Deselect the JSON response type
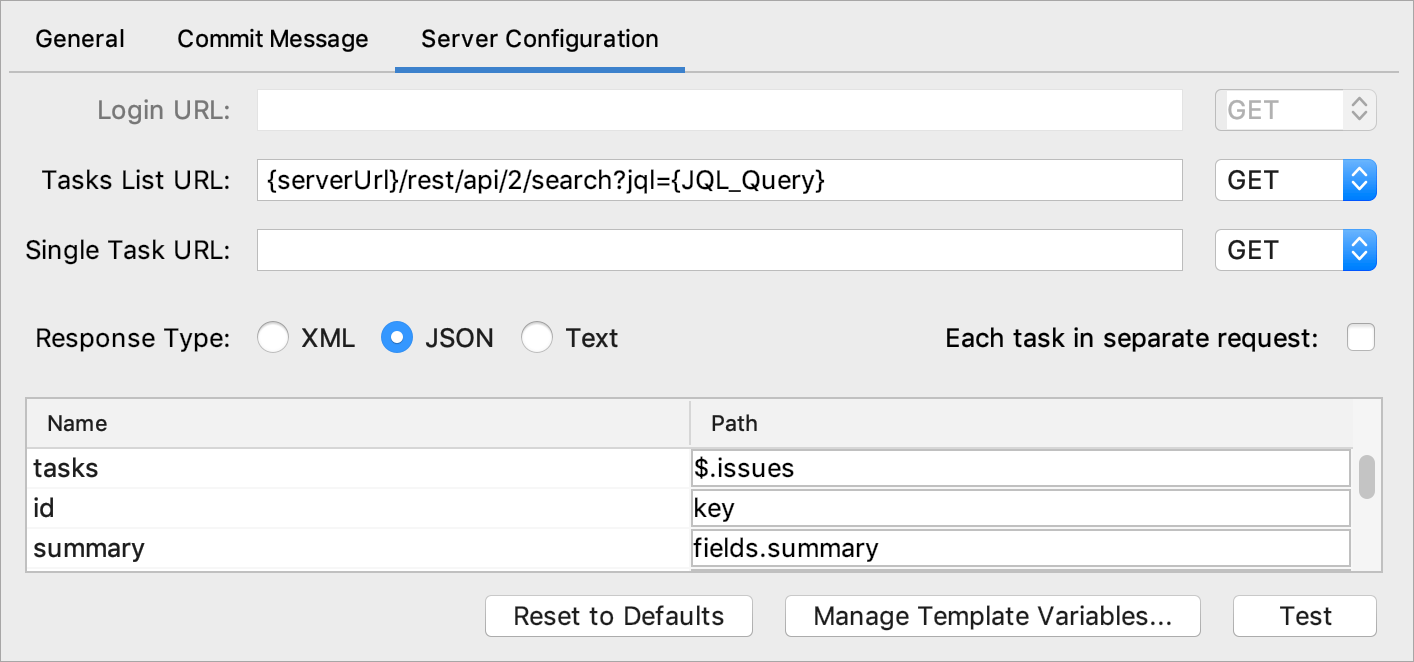 point(396,338)
